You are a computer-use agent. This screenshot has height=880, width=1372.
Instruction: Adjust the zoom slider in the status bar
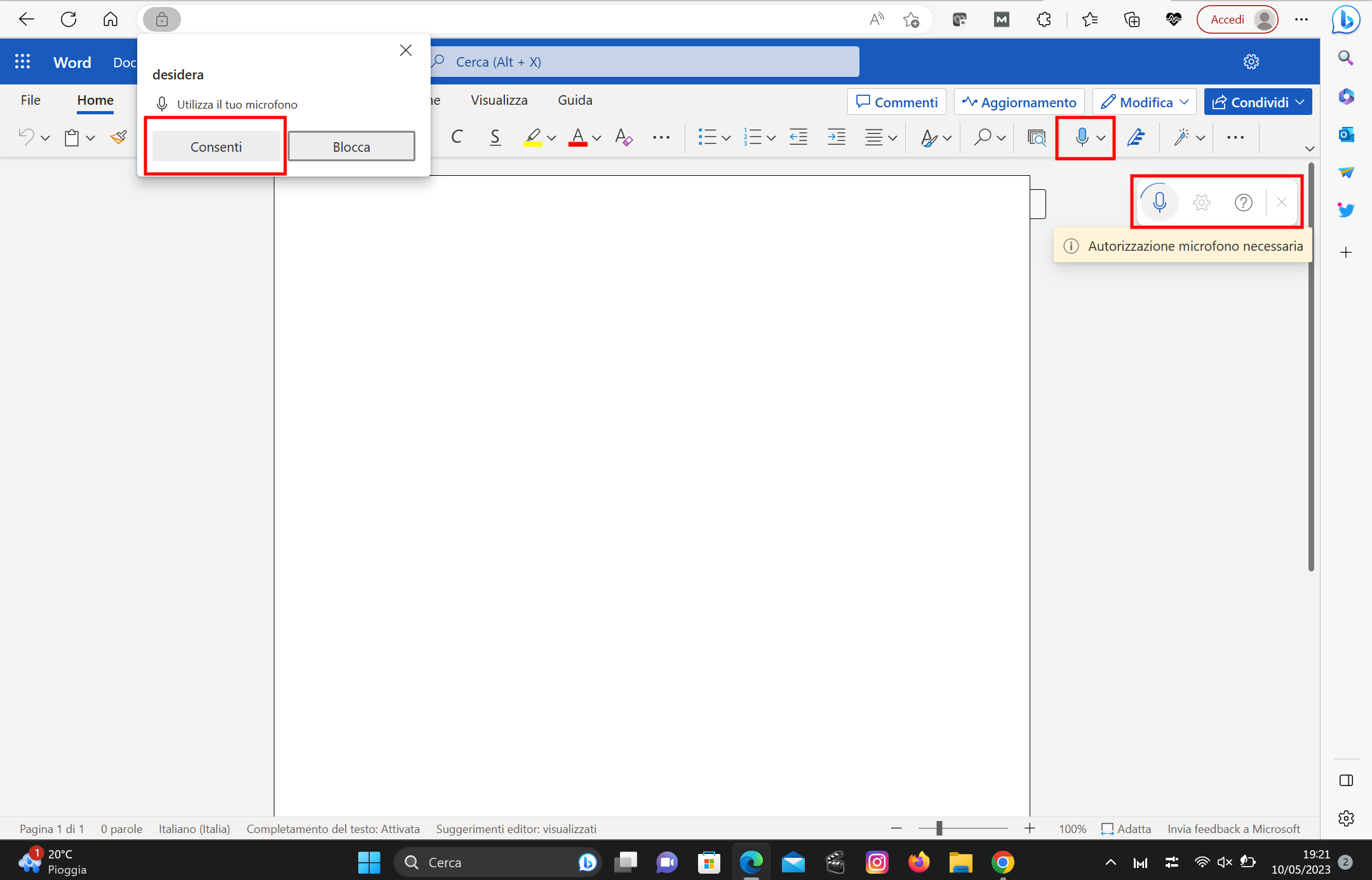[x=938, y=828]
